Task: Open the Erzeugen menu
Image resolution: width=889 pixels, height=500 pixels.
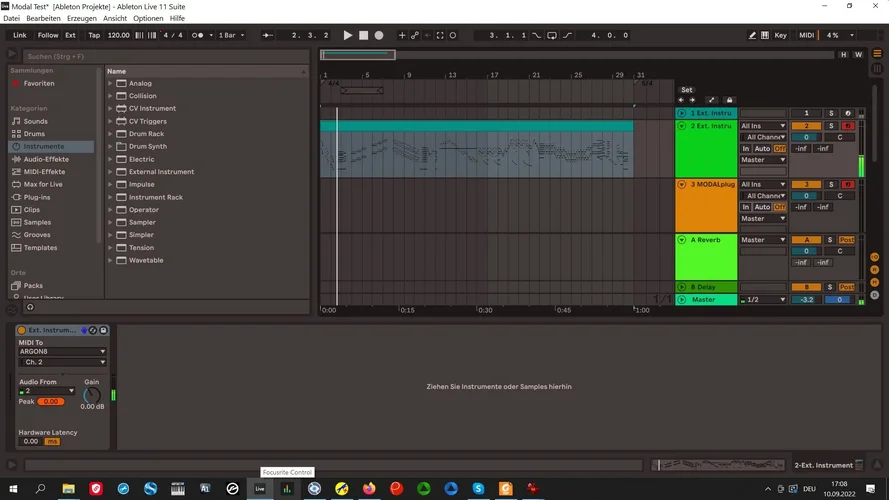Action: click(x=82, y=18)
